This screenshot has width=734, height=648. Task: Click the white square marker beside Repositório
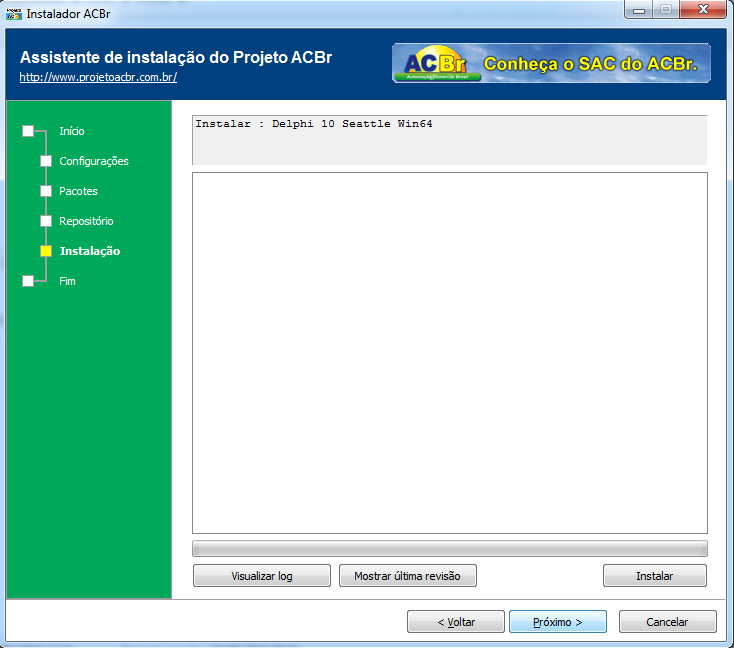[x=46, y=221]
